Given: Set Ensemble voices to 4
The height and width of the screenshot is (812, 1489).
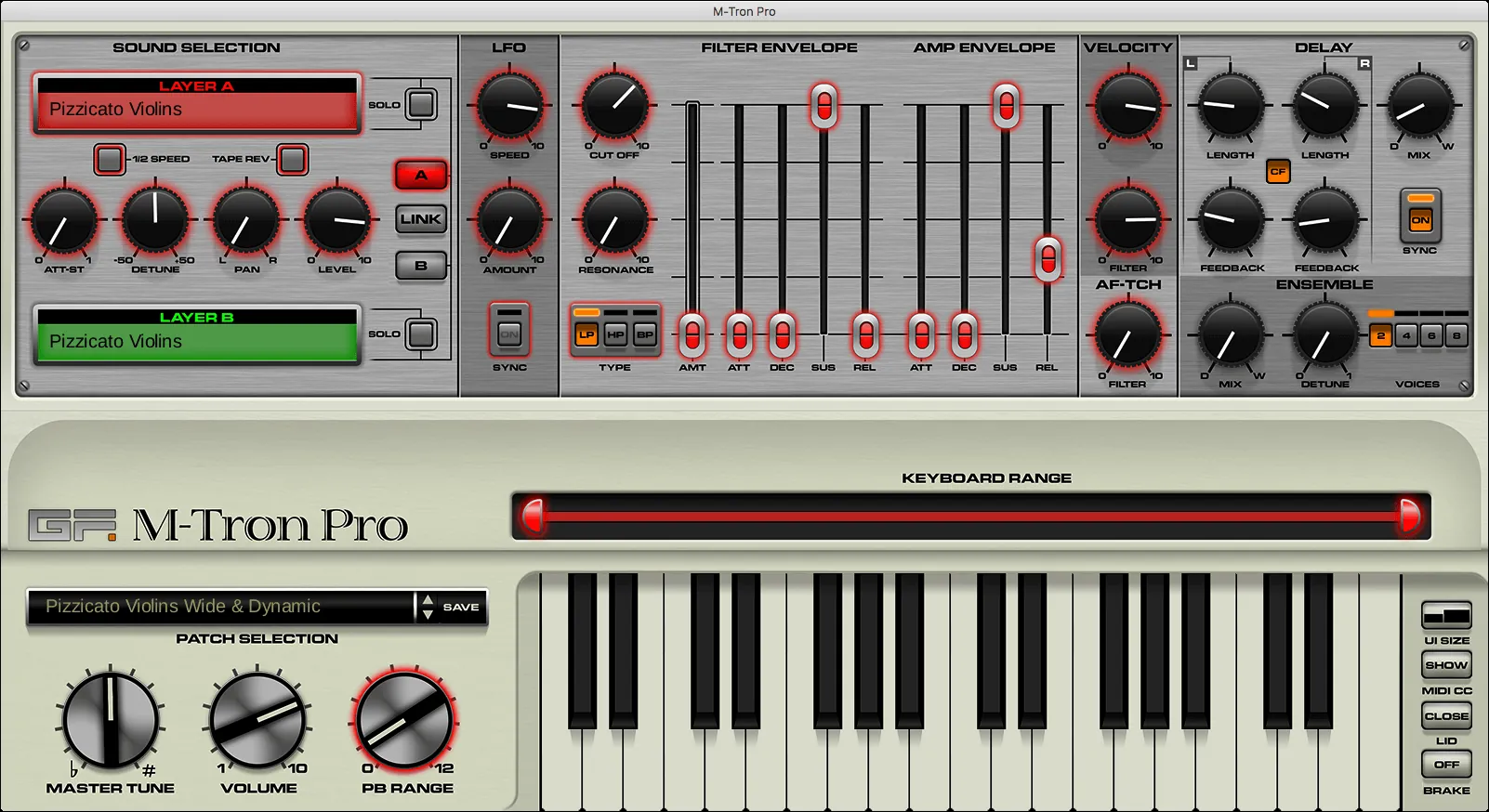Looking at the screenshot, I should click(x=1406, y=335).
